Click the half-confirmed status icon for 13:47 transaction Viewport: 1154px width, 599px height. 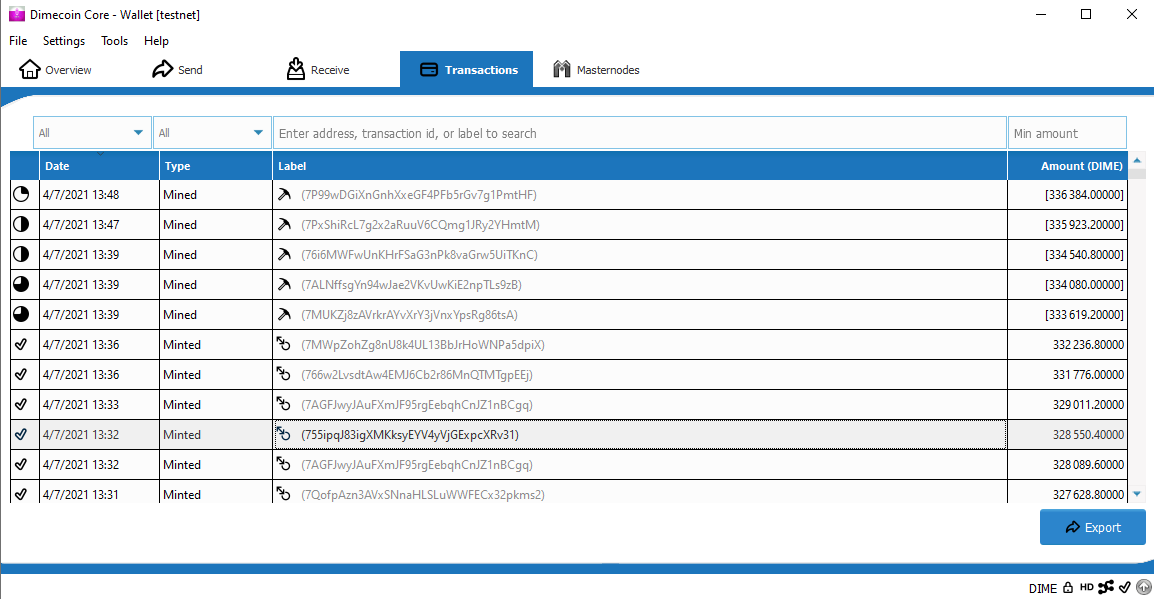pos(21,224)
